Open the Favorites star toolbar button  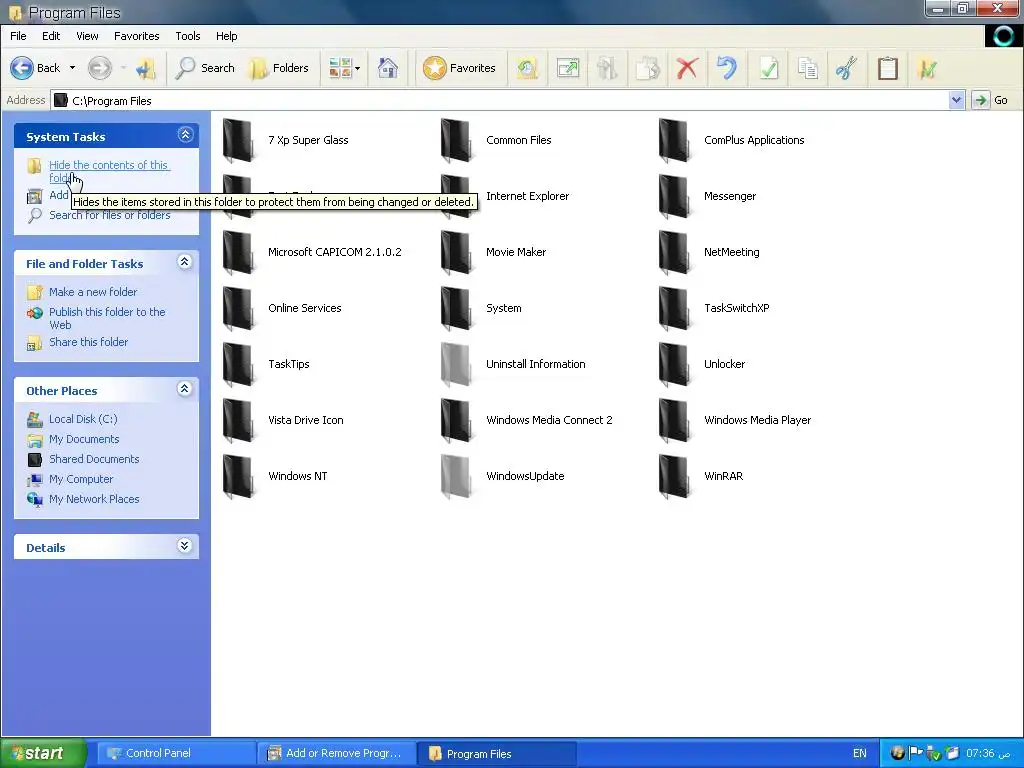(459, 68)
